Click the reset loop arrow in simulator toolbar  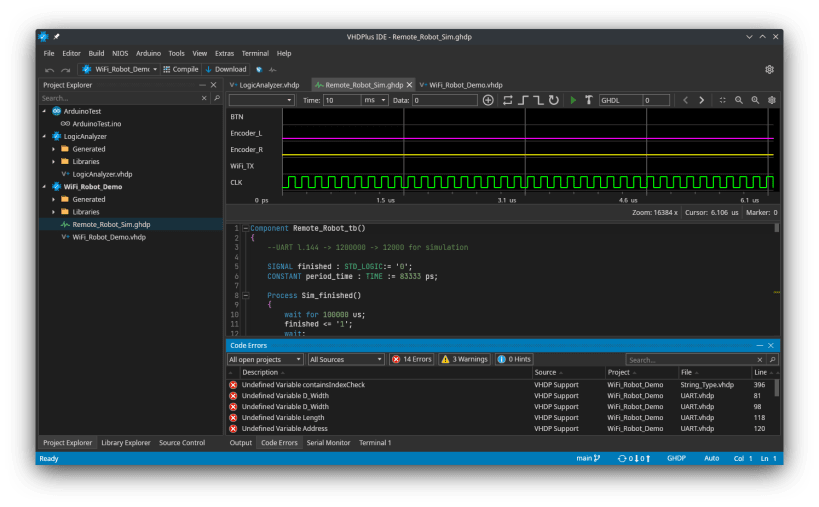click(x=554, y=100)
